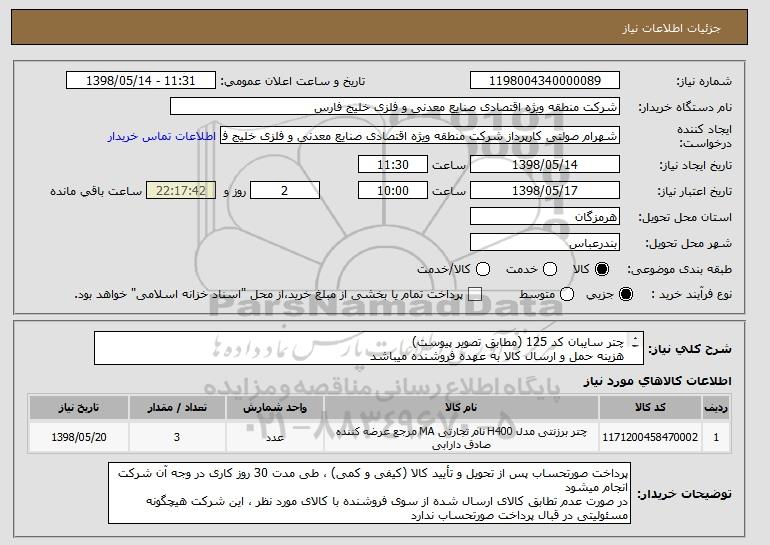Screen dimensions: 770x545
Task: Click the validity time field 10:00
Action: (393, 191)
